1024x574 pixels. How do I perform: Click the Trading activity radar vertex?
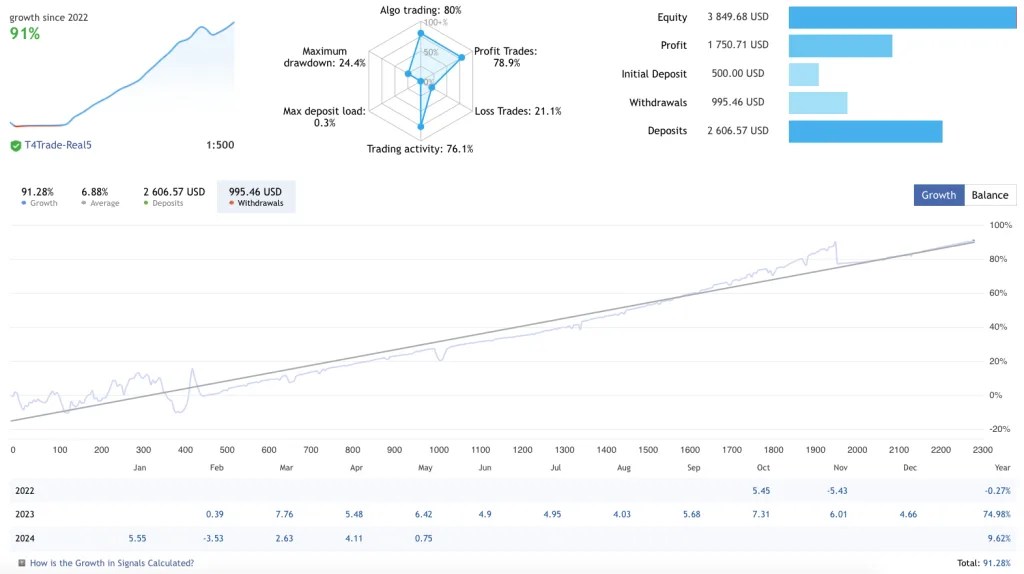[x=420, y=127]
